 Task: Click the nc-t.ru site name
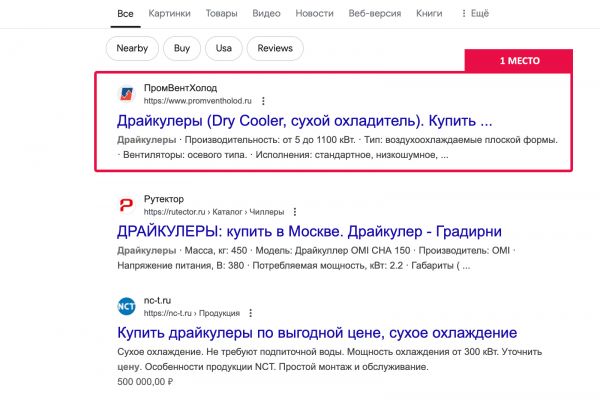click(157, 300)
